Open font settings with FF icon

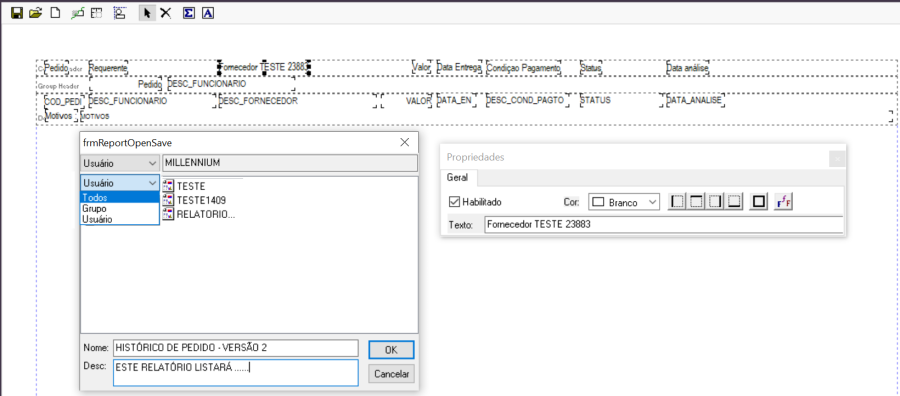[x=782, y=202]
